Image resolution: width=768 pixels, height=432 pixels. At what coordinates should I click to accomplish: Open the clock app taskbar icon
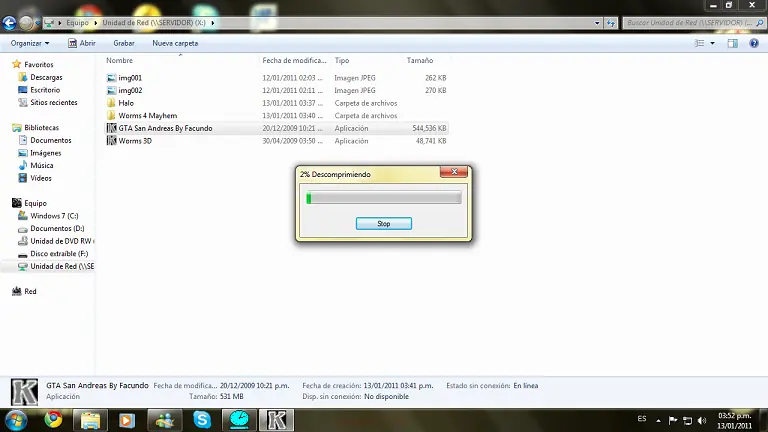click(x=239, y=420)
